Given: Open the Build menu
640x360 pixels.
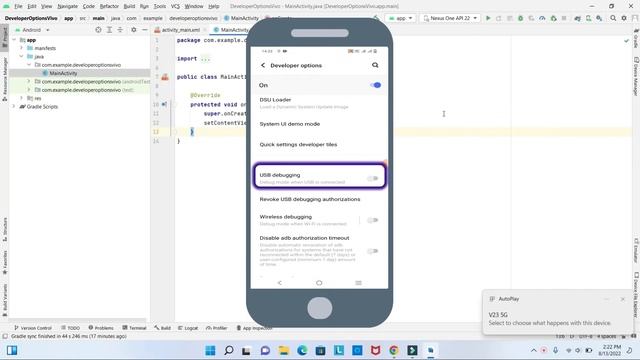Looking at the screenshot, I should 129,6.
